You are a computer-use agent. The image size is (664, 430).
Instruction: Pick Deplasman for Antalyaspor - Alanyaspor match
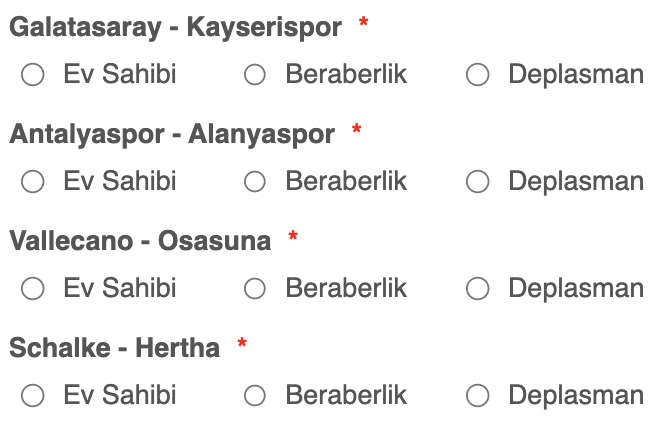pos(478,182)
